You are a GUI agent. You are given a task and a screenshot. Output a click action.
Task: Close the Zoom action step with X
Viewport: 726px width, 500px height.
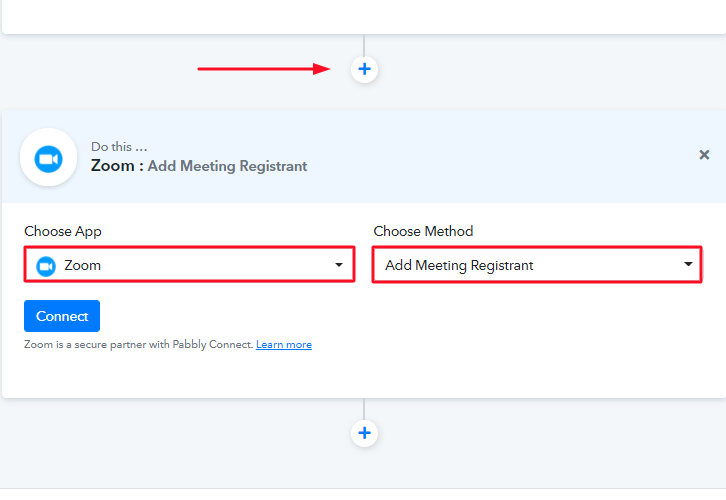[x=704, y=155]
